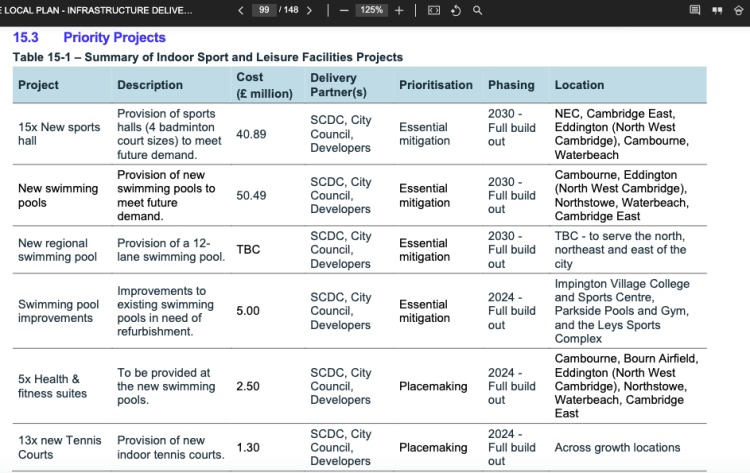The image size is (750, 473).
Task: Advance to the next page arrow
Action: click(309, 10)
